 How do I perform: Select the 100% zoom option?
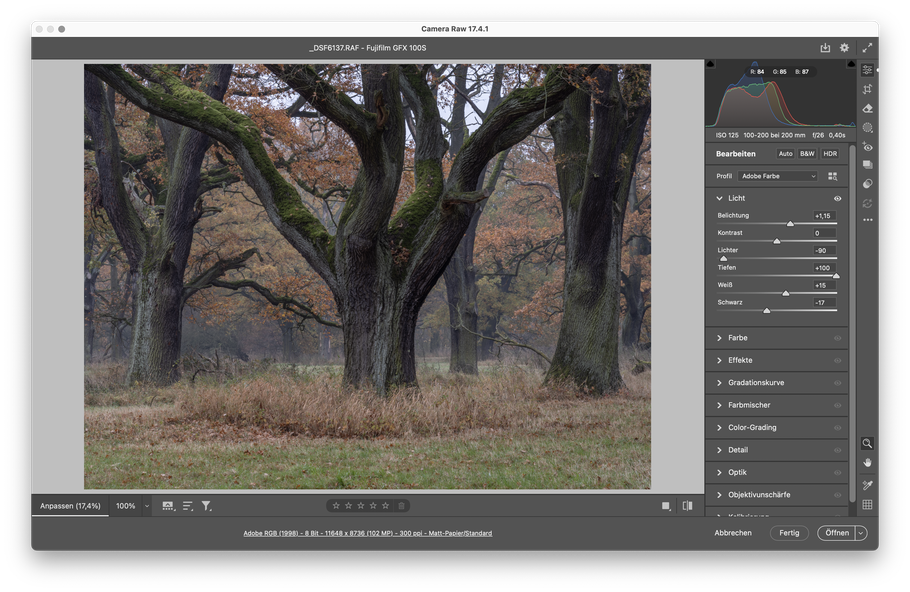[x=125, y=506]
